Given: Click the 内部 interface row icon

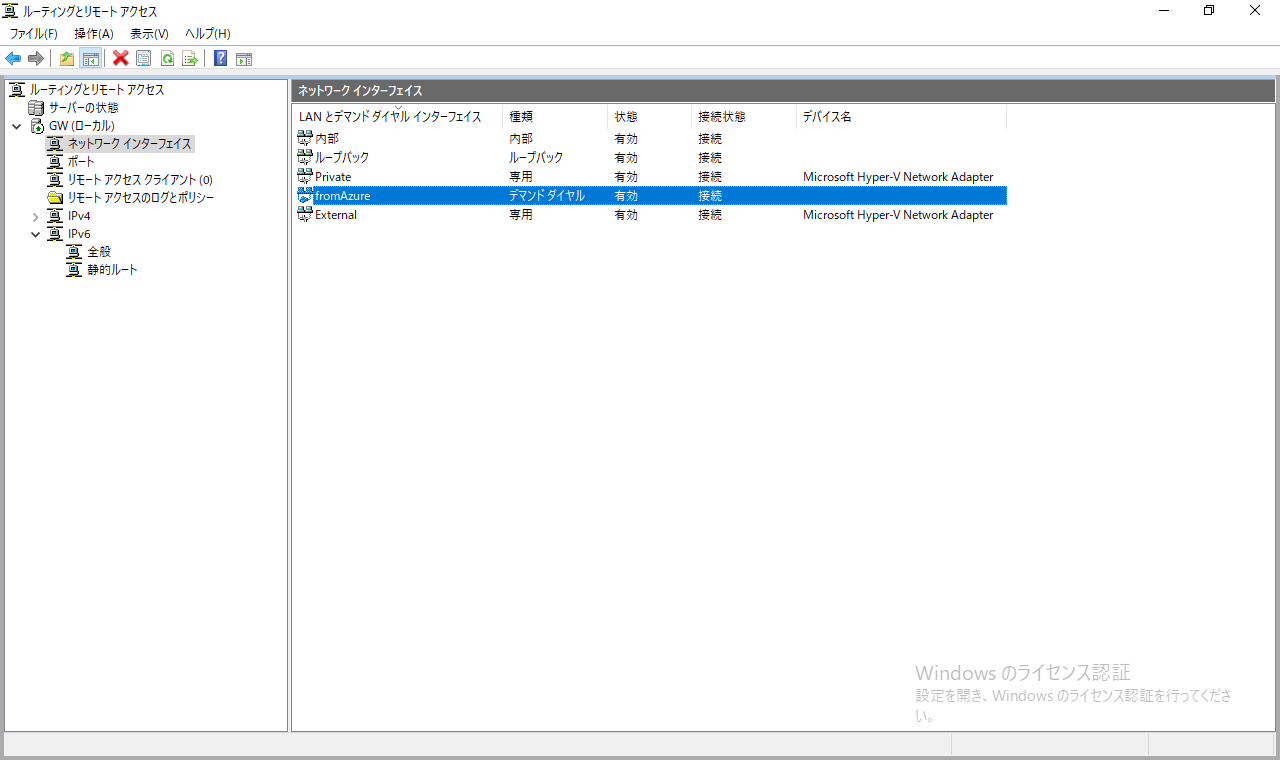Looking at the screenshot, I should pos(305,138).
